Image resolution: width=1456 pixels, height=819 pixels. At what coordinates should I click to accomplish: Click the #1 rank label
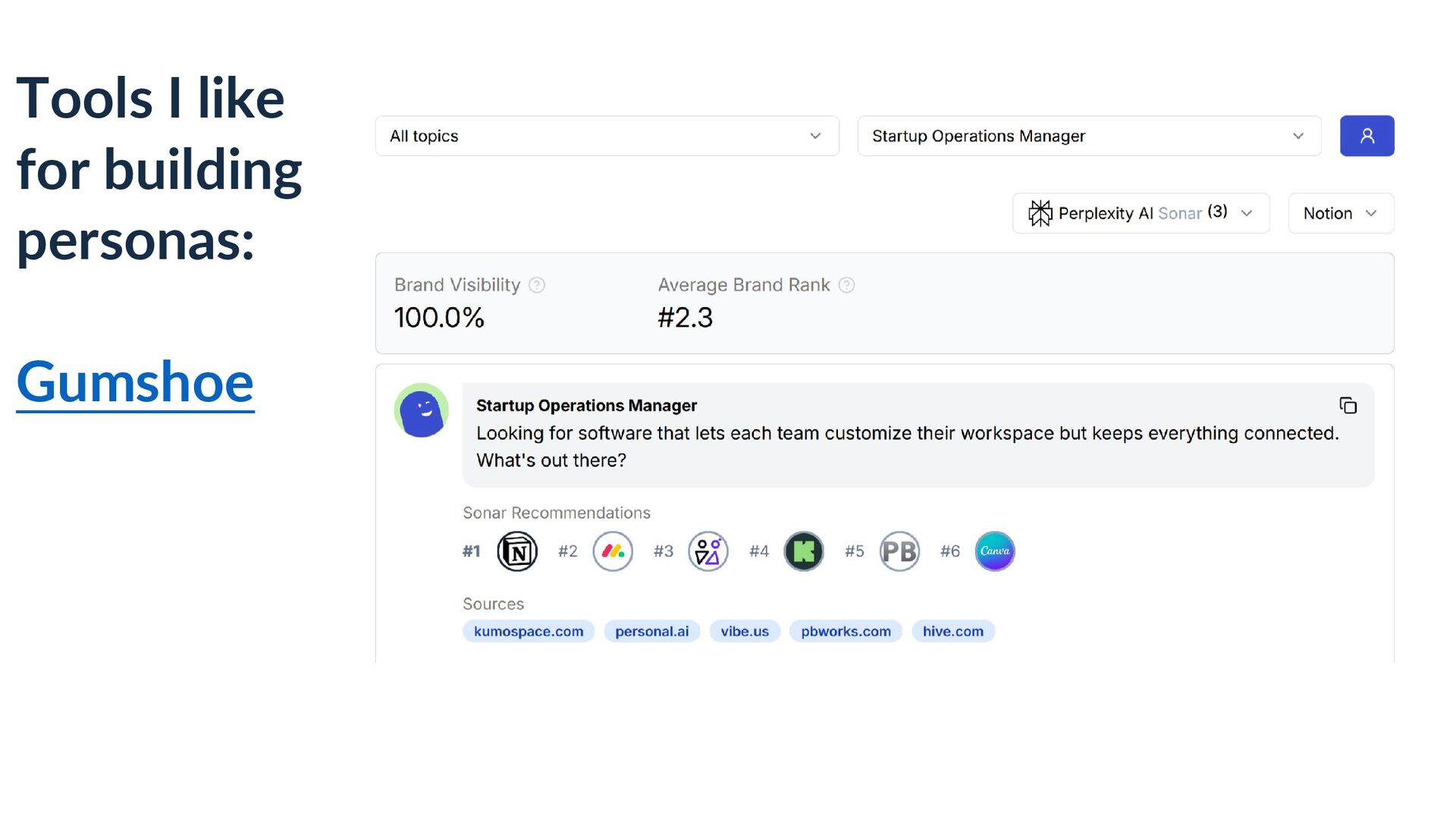[472, 551]
